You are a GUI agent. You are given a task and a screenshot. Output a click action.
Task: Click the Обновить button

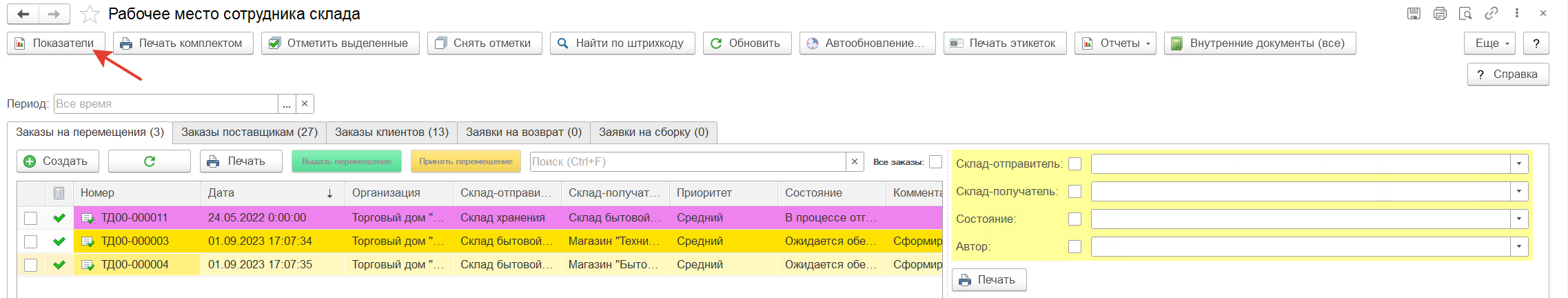[747, 43]
